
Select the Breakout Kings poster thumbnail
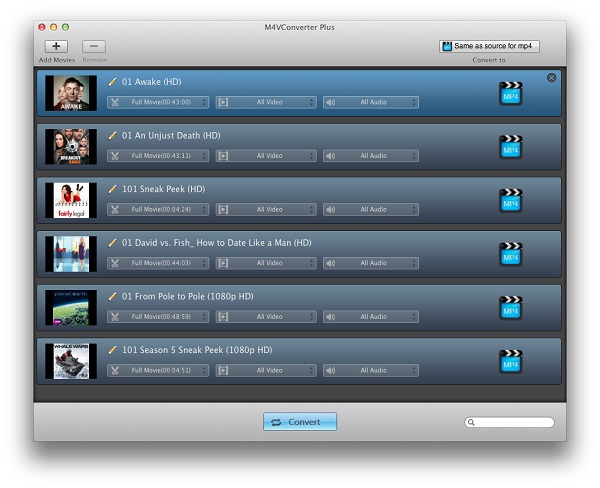point(71,147)
